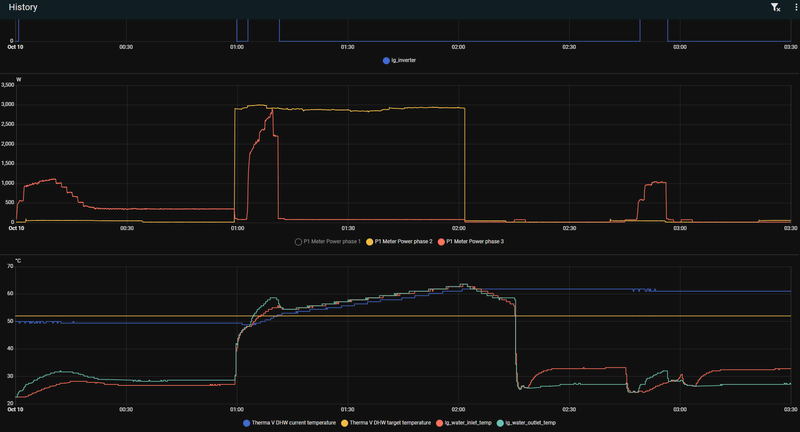
Task: Click the filter clear icon in the header
Action: [776, 7]
